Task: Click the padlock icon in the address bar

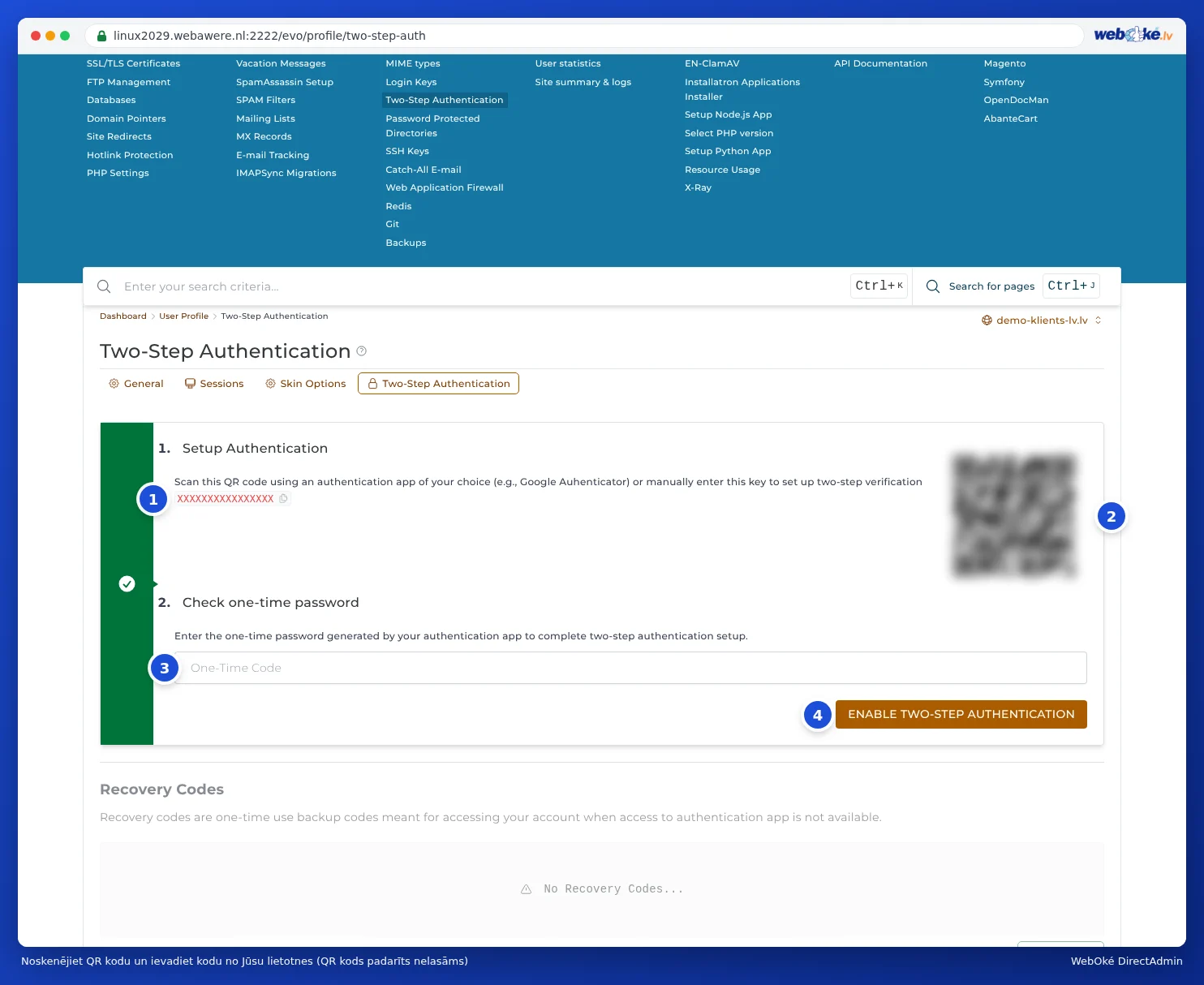Action: pyautogui.click(x=102, y=36)
